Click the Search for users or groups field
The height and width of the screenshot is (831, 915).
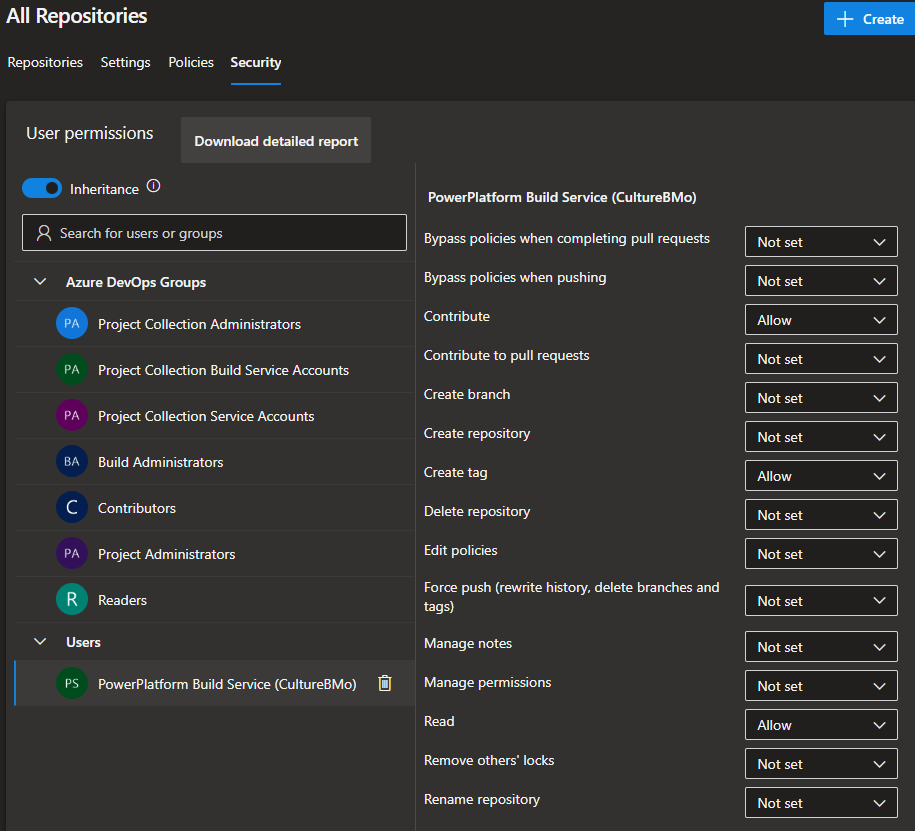pos(214,233)
